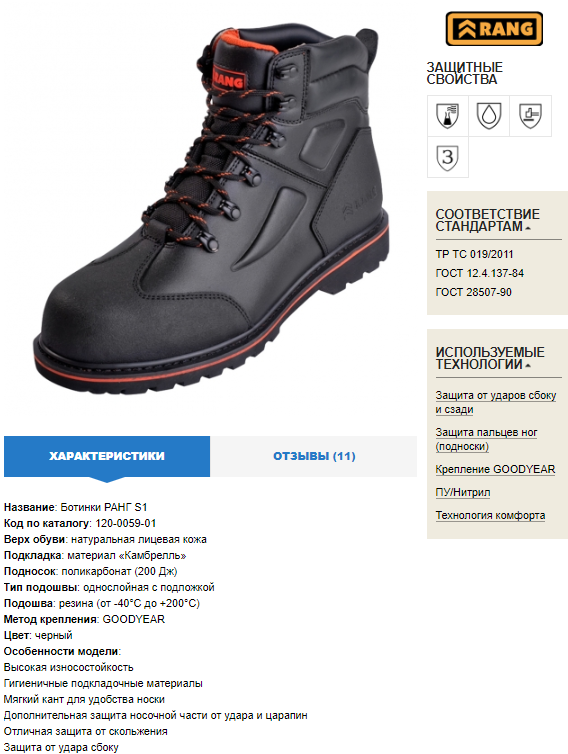568x754 pixels.
Task: Click the ГОСТ 28507-90 standard entry
Action: pos(473,292)
